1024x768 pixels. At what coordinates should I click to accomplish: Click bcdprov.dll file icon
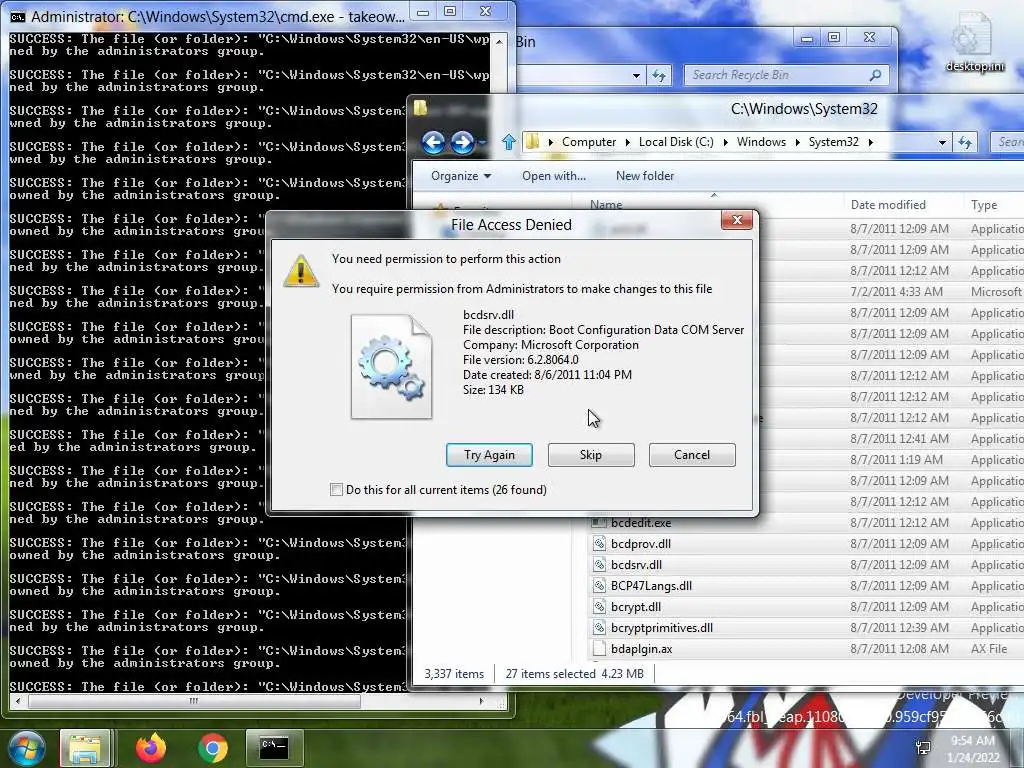click(x=598, y=544)
